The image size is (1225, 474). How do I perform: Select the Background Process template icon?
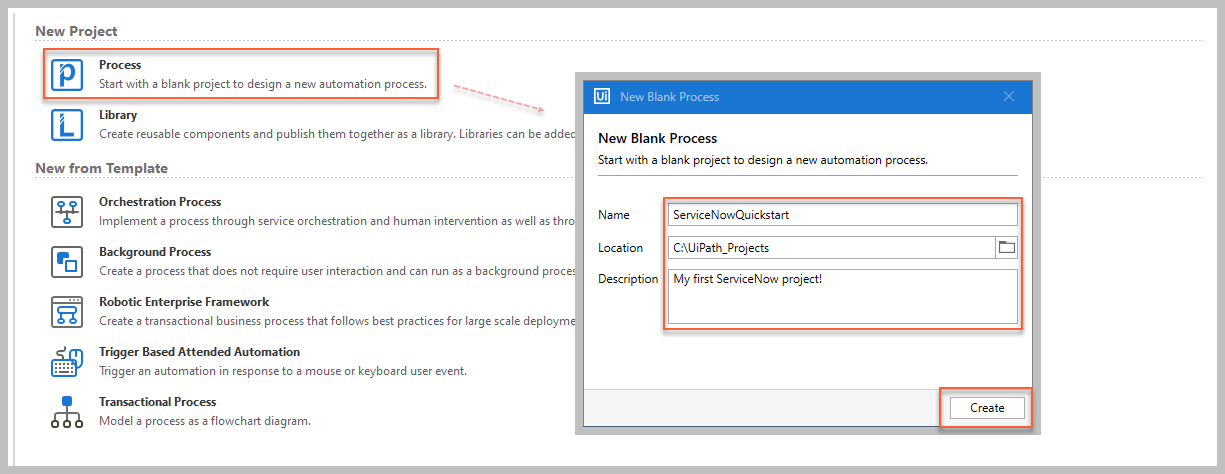[67, 262]
